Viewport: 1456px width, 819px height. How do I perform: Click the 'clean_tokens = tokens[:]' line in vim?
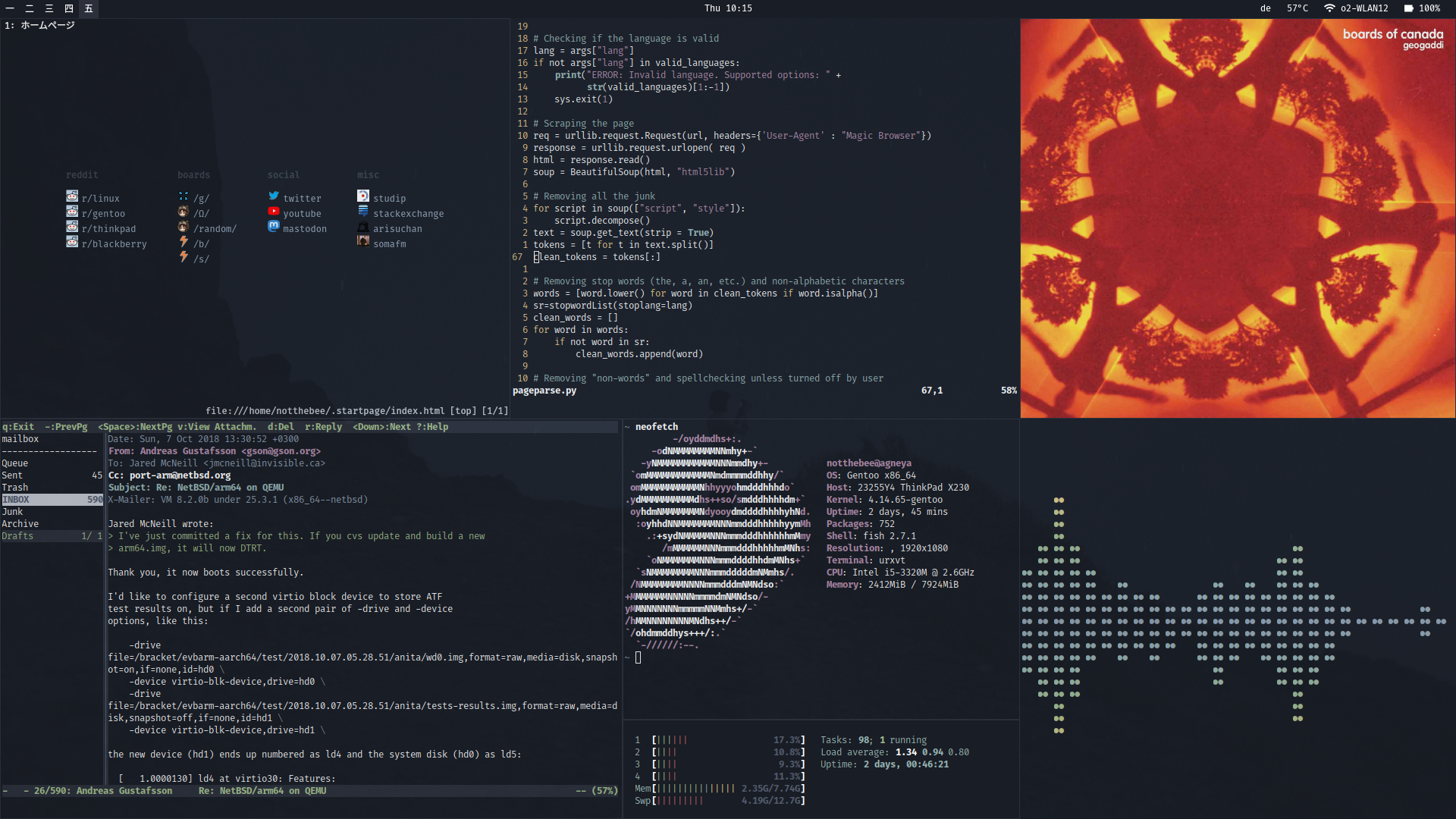597,257
